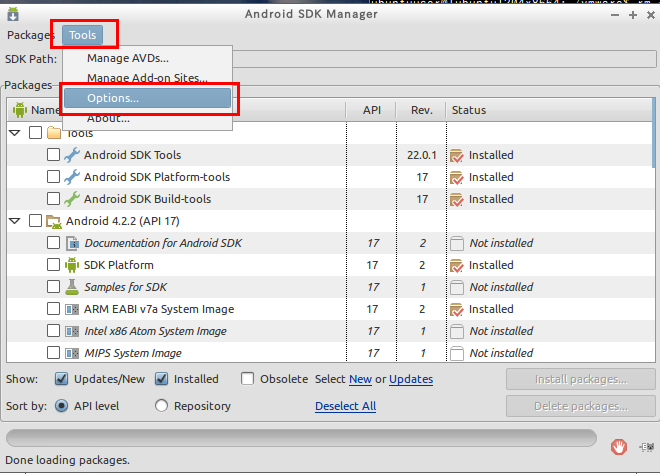This screenshot has height=474, width=660.
Task: Click the Delete packages... button
Action: (581, 406)
